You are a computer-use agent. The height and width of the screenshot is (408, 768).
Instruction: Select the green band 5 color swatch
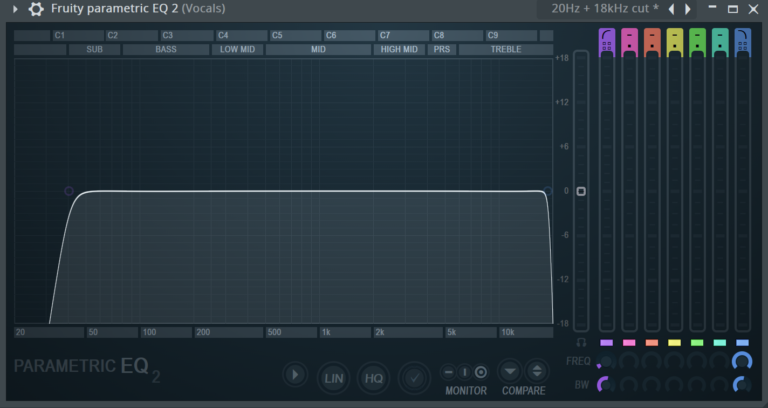[697, 343]
